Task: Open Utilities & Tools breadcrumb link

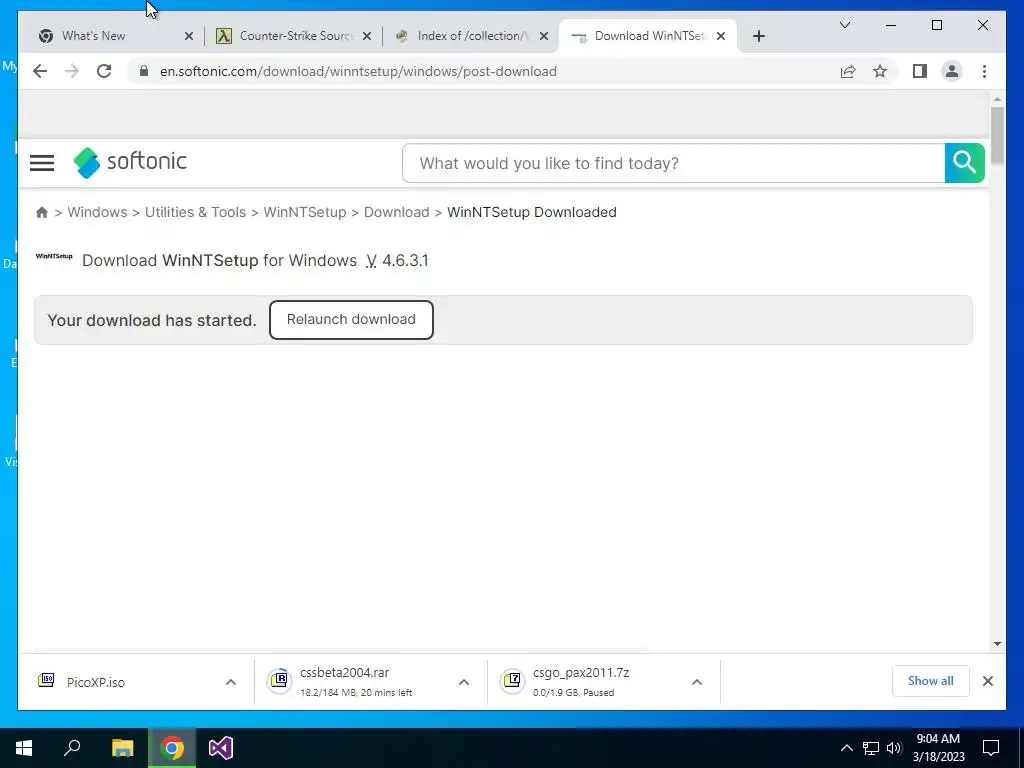Action: (195, 212)
